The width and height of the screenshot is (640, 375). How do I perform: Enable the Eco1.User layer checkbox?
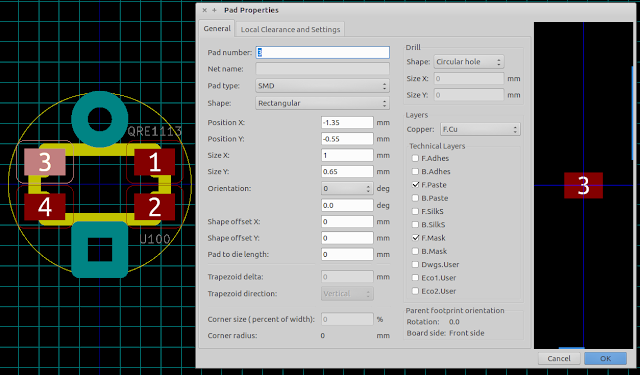(415, 277)
